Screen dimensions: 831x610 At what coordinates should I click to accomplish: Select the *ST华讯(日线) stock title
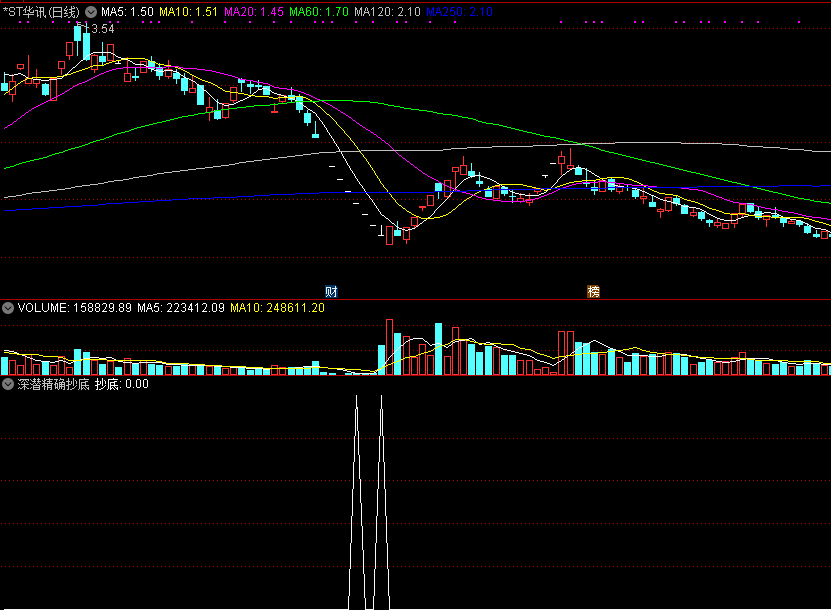tap(41, 12)
